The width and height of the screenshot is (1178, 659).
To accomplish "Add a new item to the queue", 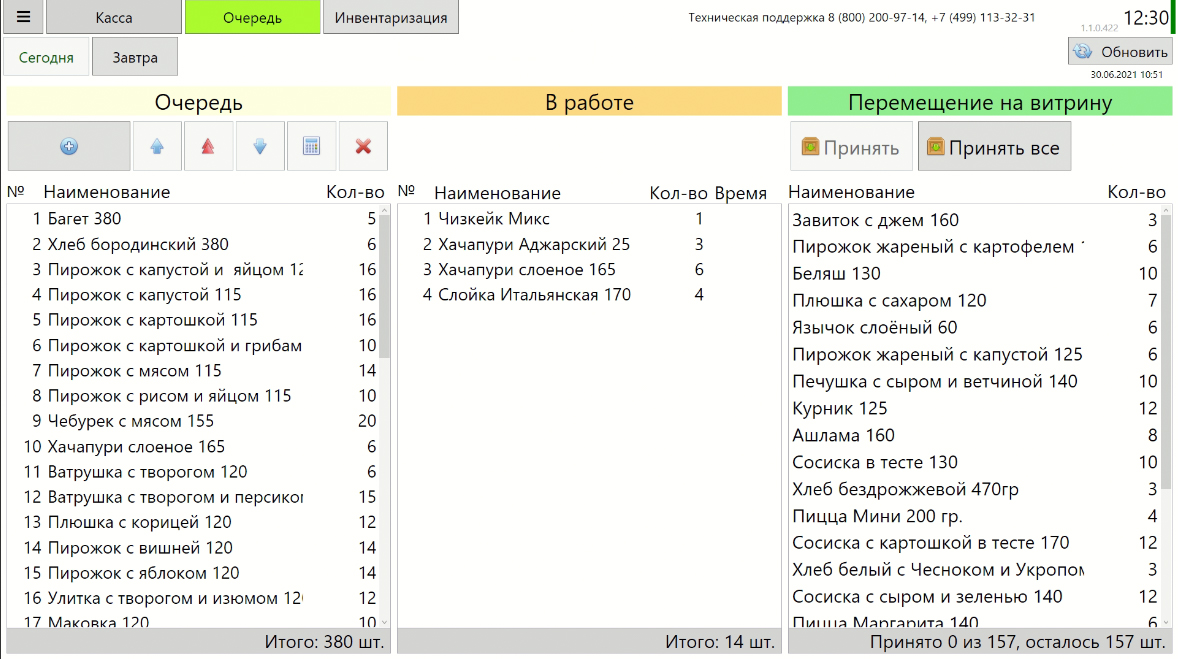I will pos(69,147).
